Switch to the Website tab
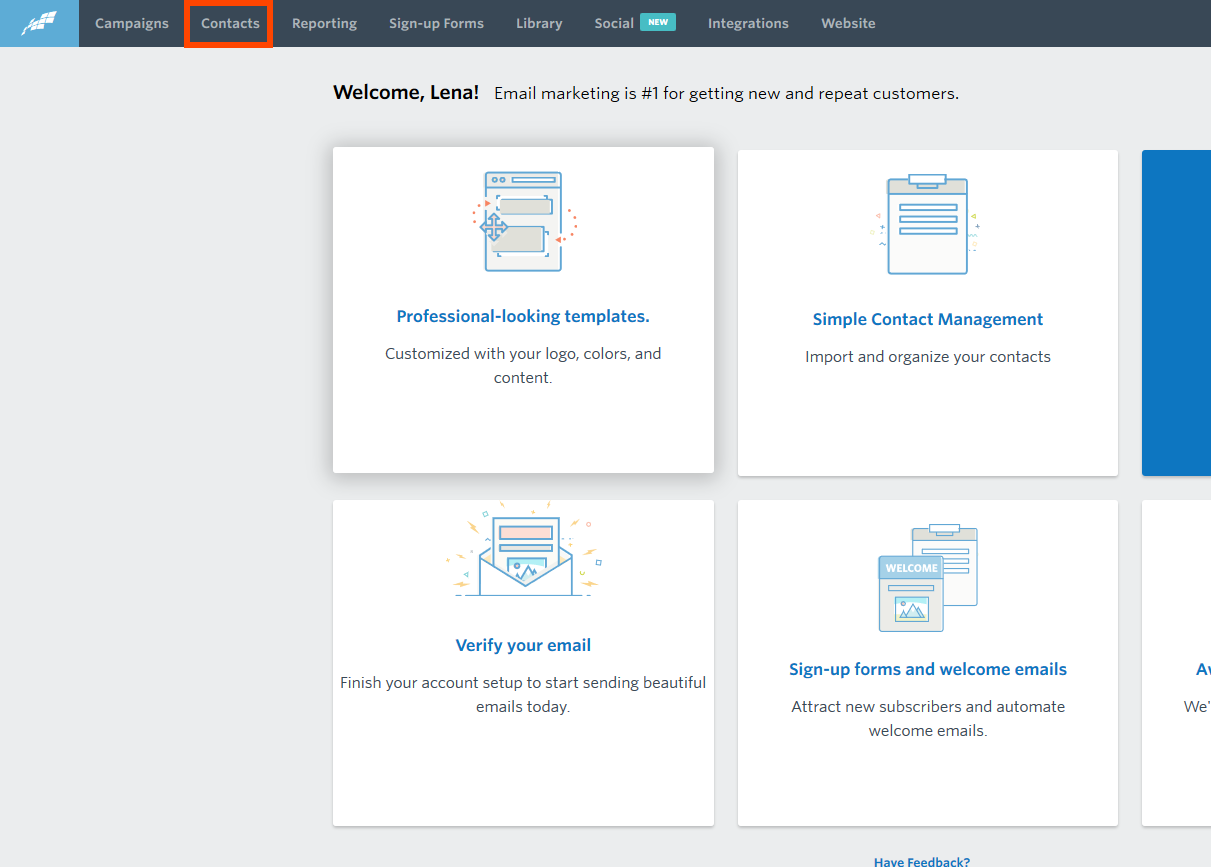The width and height of the screenshot is (1211, 867). click(848, 23)
